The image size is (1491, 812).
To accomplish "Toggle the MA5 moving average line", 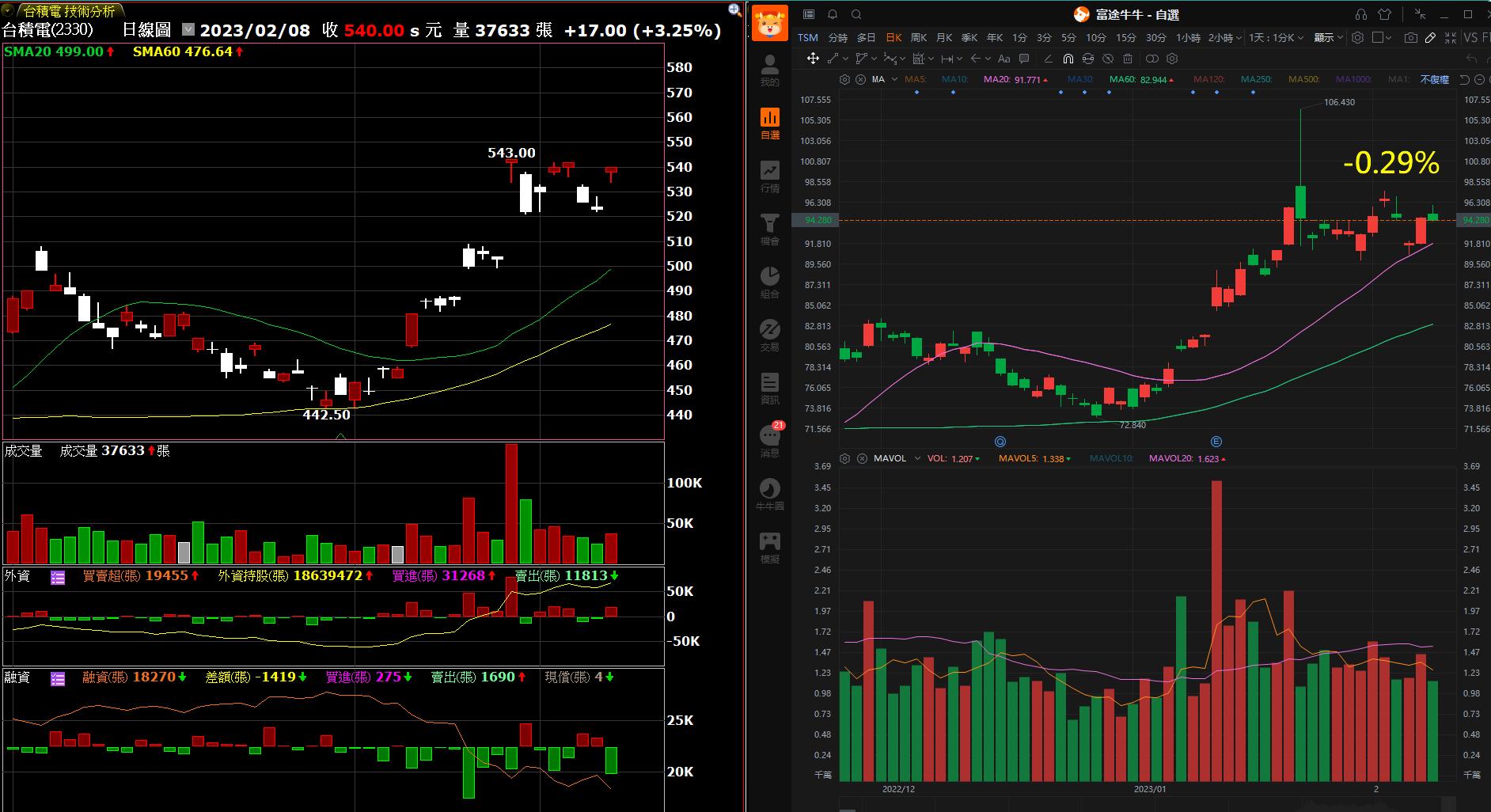I will (915, 79).
